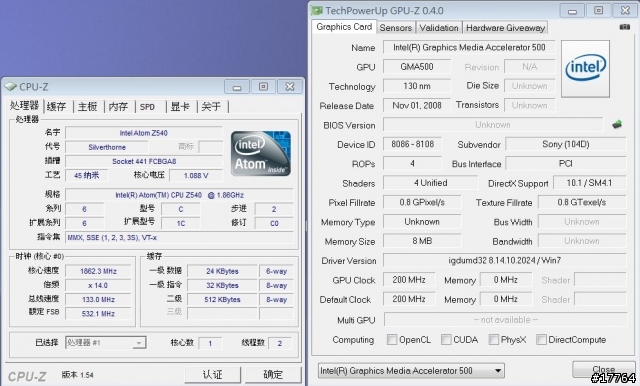Switch to the 缓存 tab in CPU-Z

pos(57,106)
